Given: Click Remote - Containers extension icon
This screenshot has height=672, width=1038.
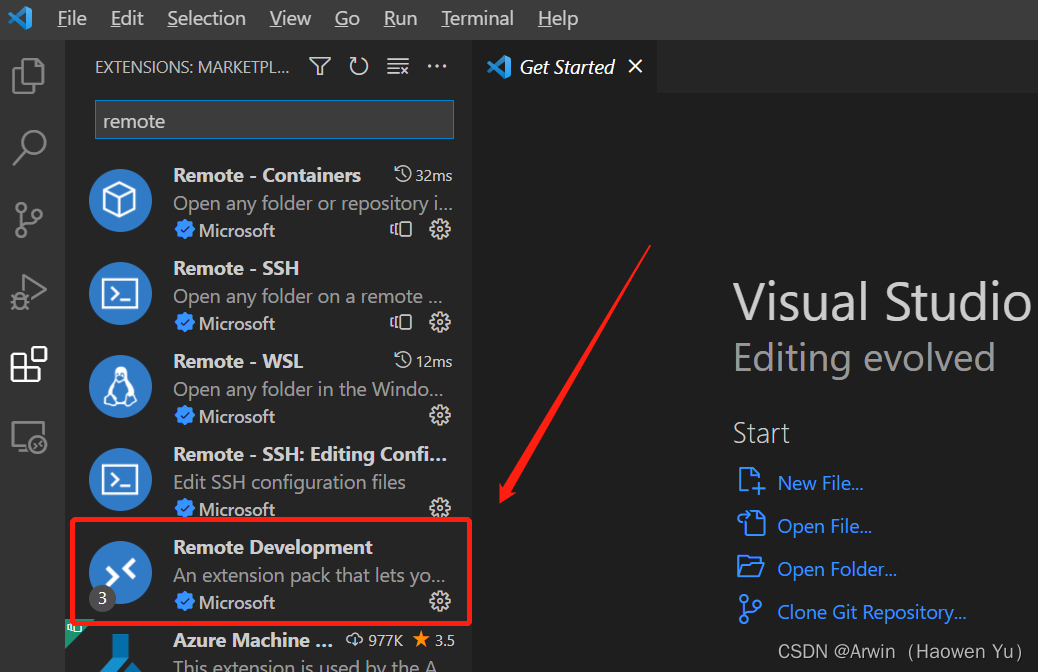Looking at the screenshot, I should pyautogui.click(x=120, y=200).
